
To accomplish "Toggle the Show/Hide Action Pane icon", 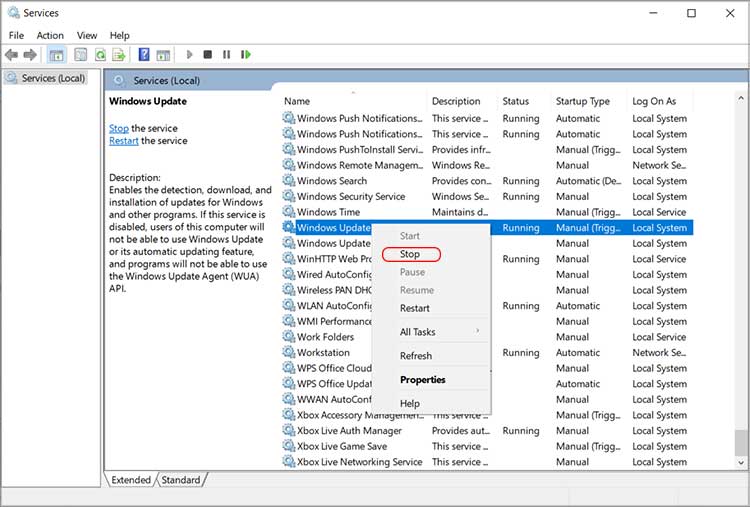I will 164,55.
